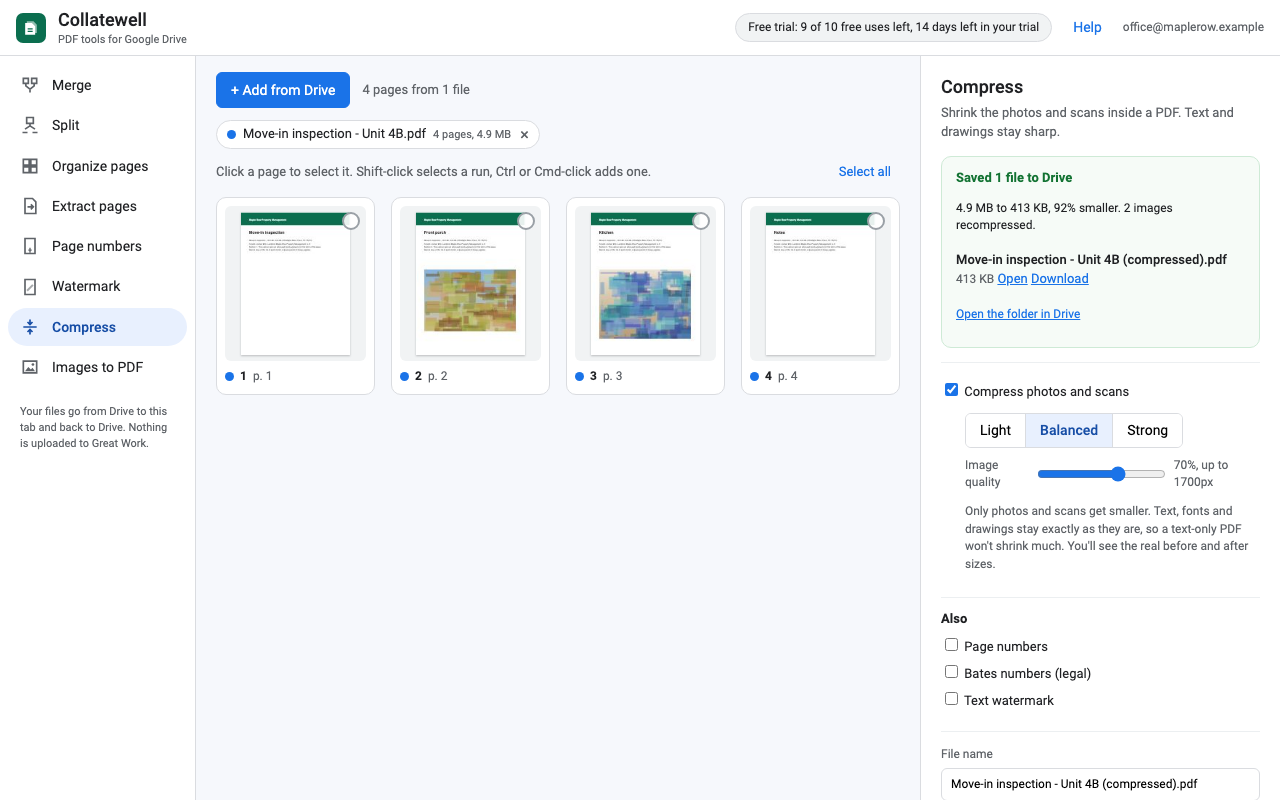Enable the Page numbers checkbox
The height and width of the screenshot is (800, 1280).
952,645
